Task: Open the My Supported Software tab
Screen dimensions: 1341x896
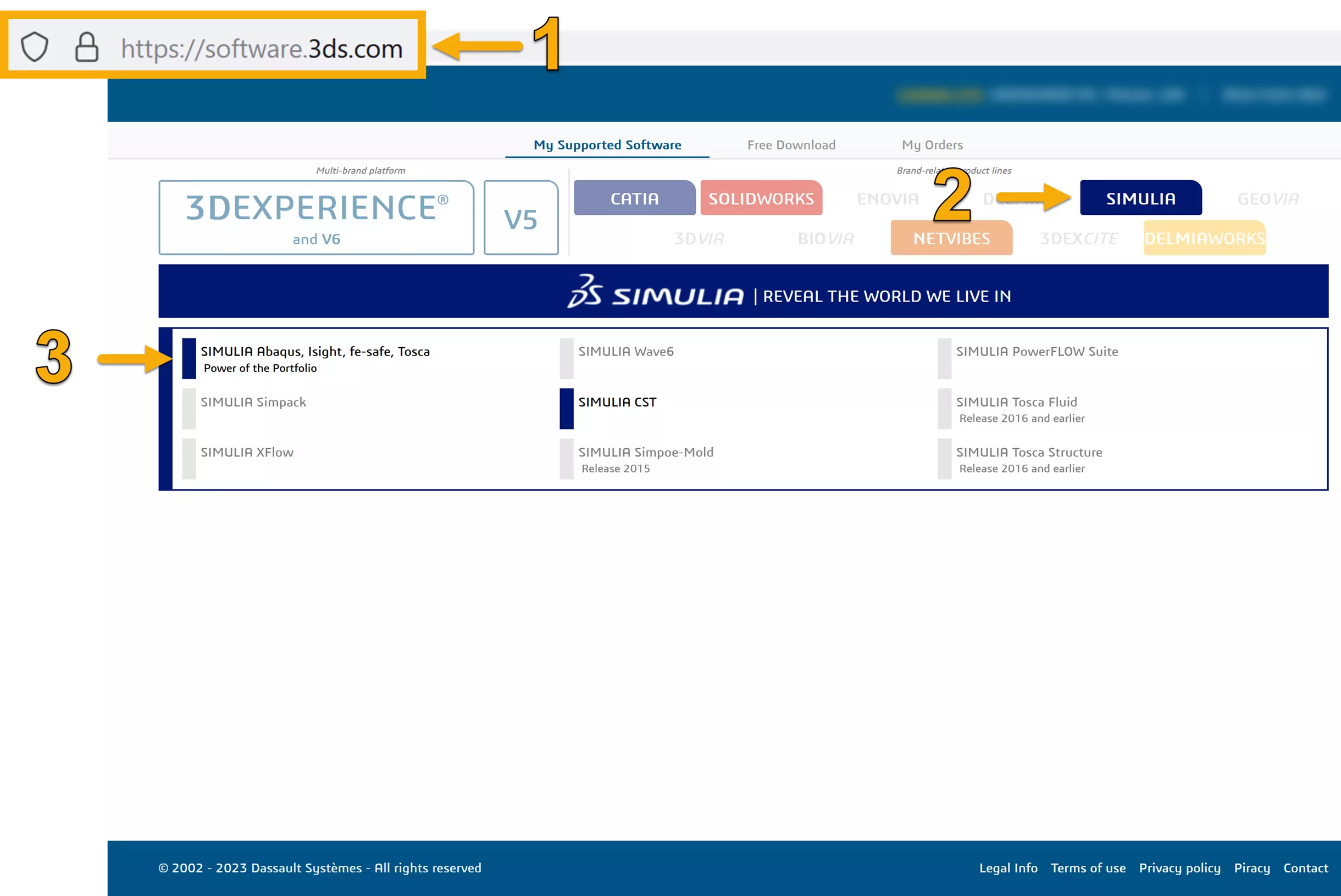Action: (607, 145)
